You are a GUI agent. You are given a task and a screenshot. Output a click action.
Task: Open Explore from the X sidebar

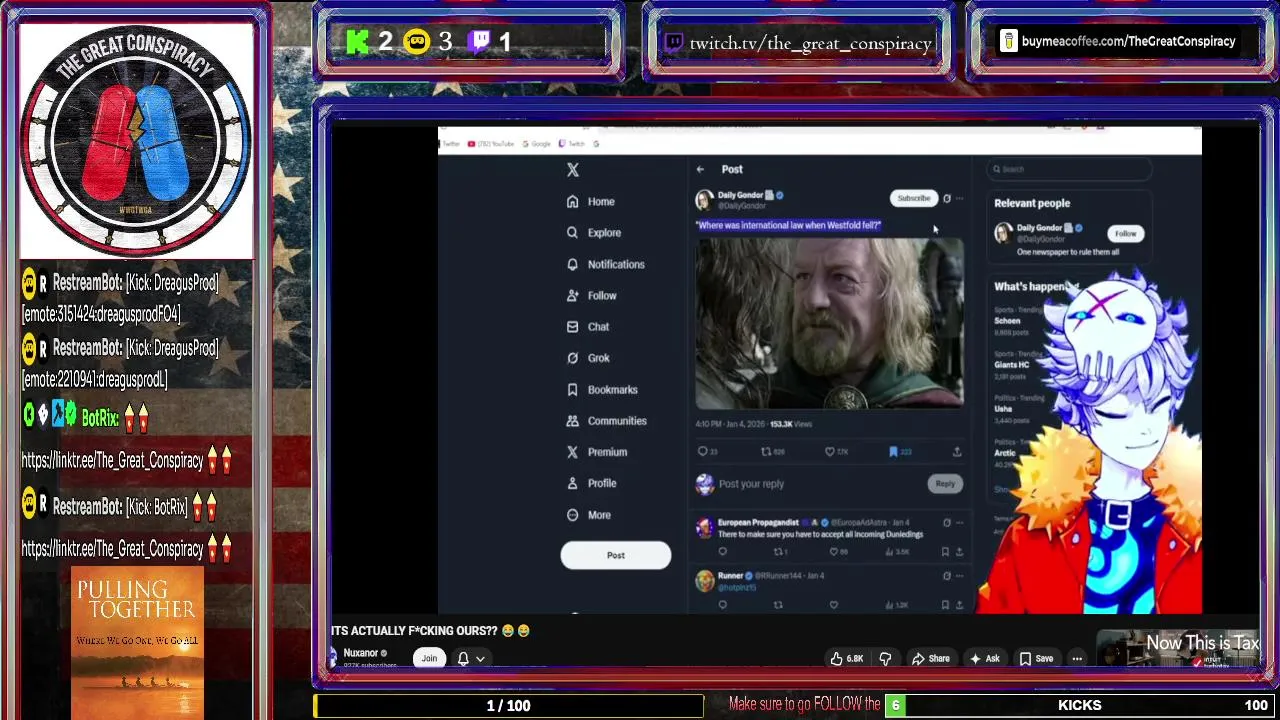click(593, 233)
